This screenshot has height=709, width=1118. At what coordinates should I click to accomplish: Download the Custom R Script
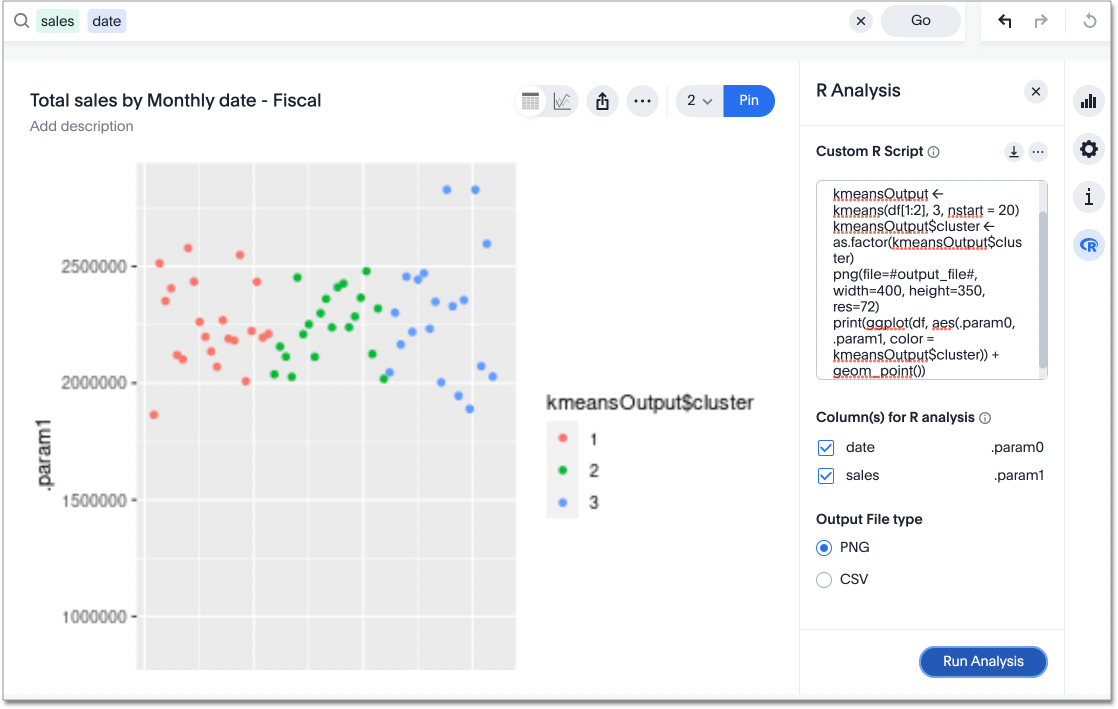click(x=1013, y=151)
